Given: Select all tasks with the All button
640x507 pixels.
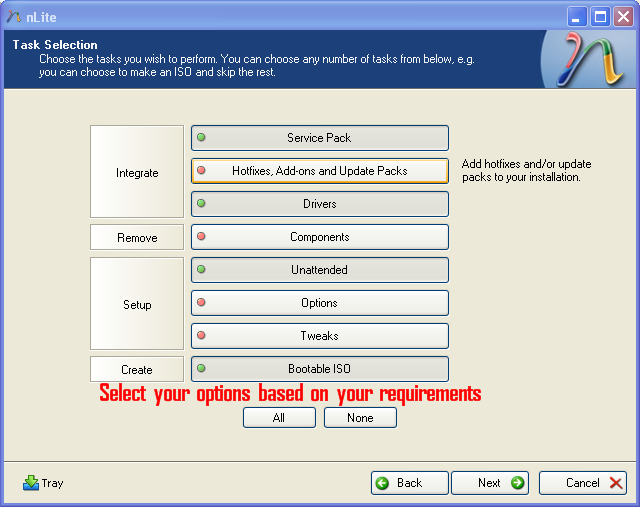Looking at the screenshot, I should (x=279, y=418).
